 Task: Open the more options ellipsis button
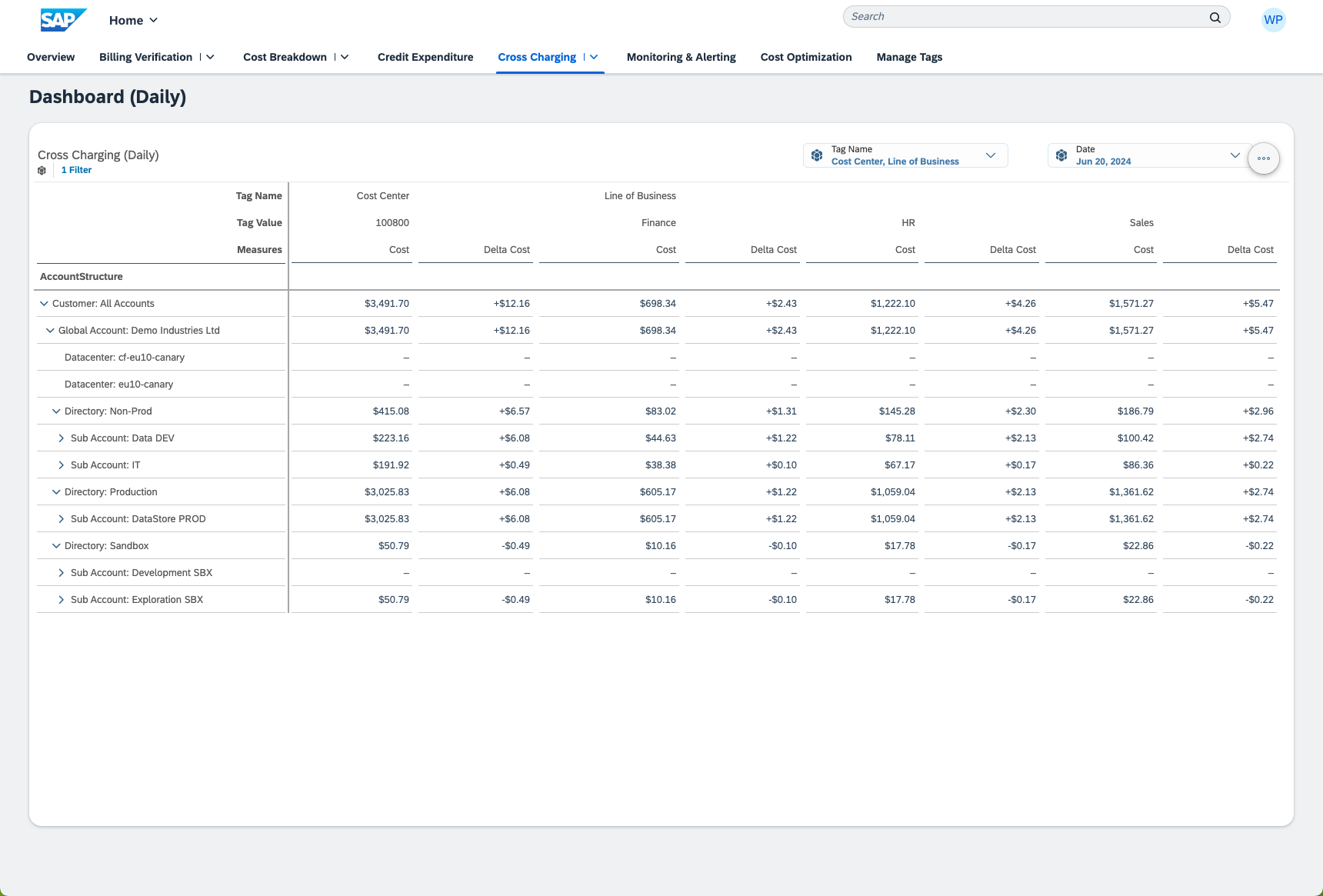click(1263, 158)
